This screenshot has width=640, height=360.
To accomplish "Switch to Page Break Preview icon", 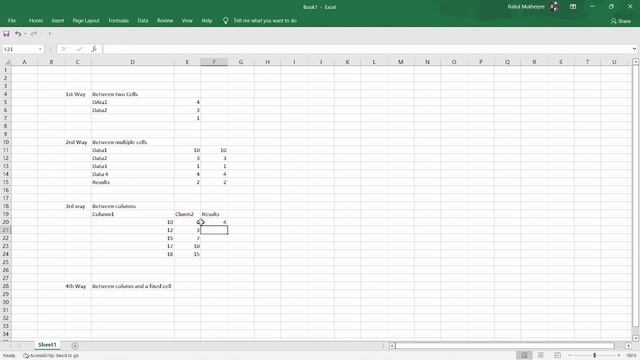I will 557,356.
